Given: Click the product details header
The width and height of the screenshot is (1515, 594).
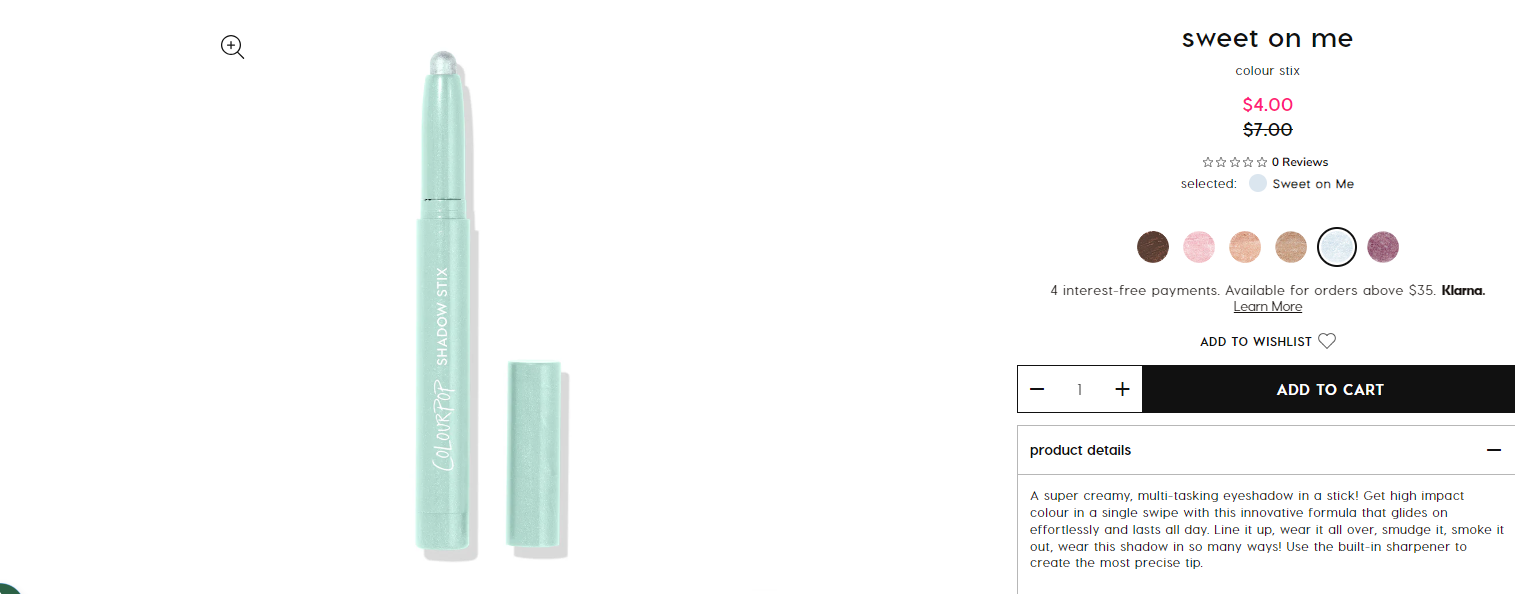Looking at the screenshot, I should (1266, 450).
